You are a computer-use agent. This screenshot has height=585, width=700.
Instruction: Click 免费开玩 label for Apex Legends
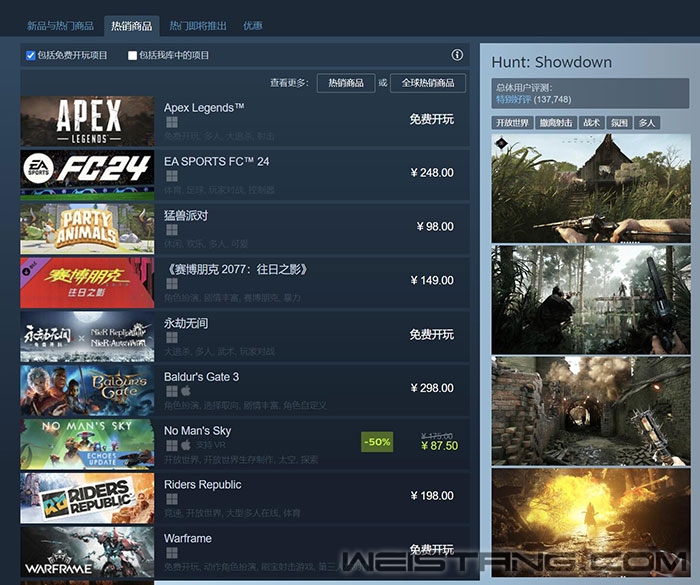pyautogui.click(x=432, y=119)
